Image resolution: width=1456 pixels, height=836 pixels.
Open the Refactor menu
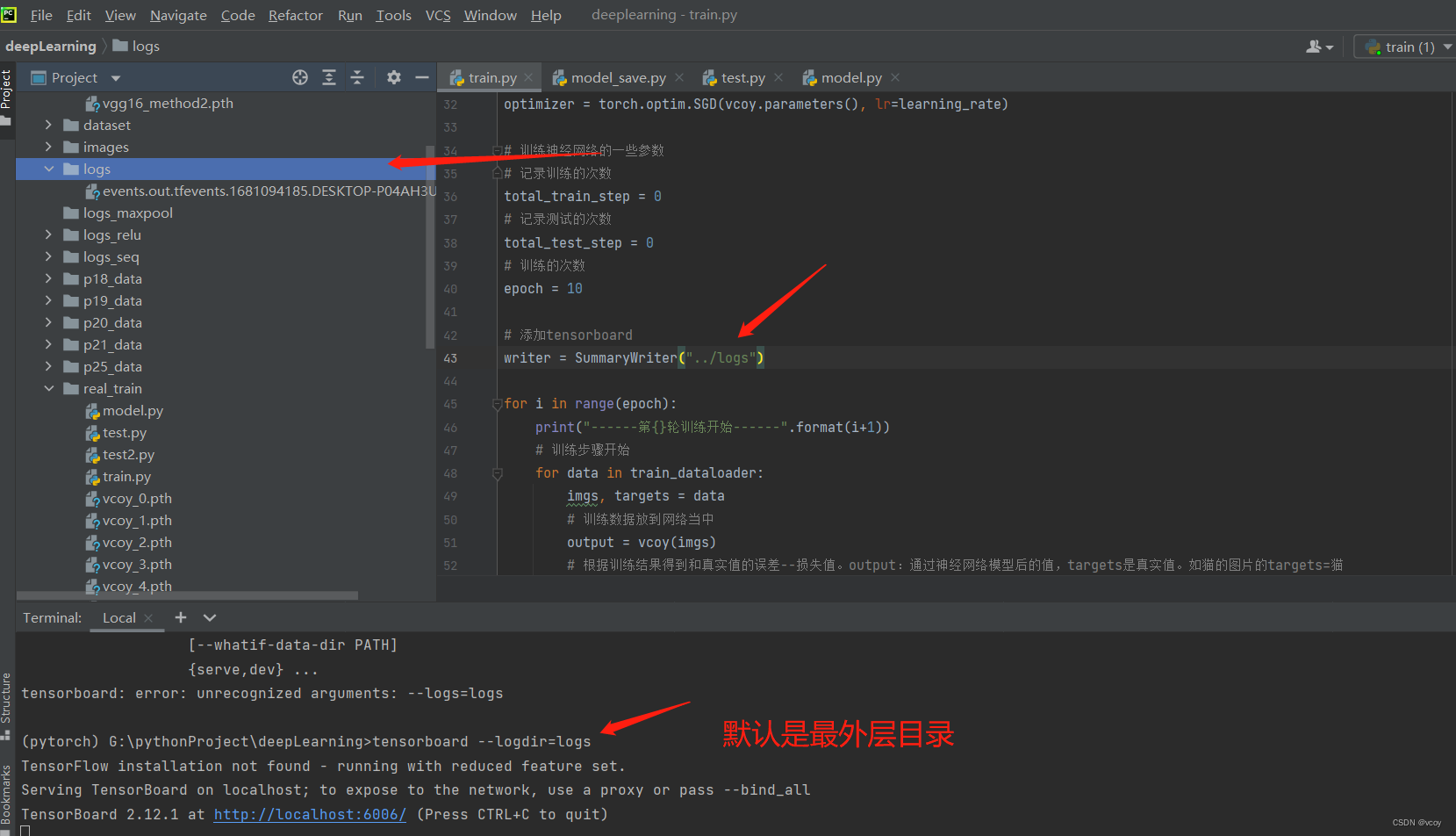(296, 15)
